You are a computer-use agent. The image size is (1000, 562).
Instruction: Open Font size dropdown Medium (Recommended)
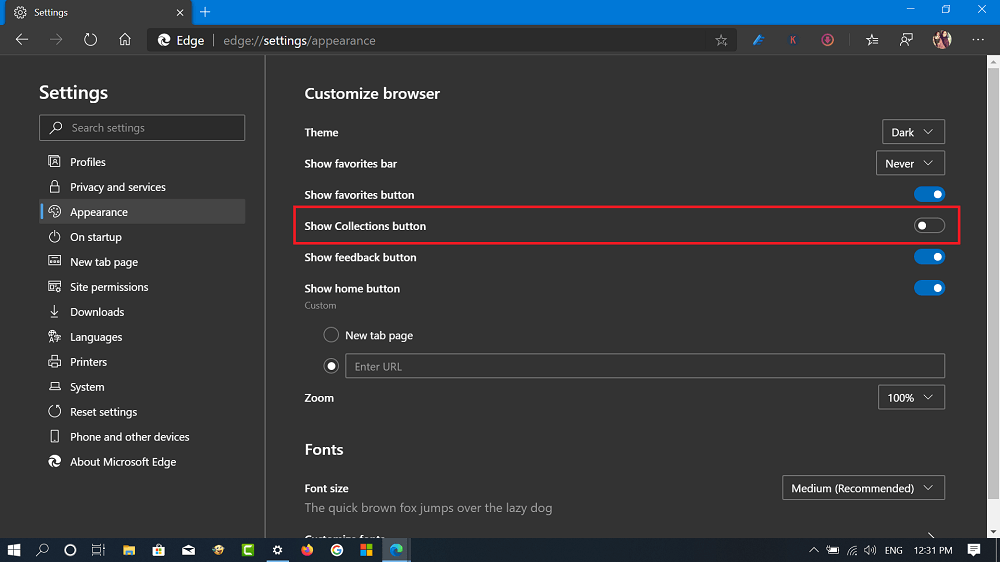pos(863,488)
